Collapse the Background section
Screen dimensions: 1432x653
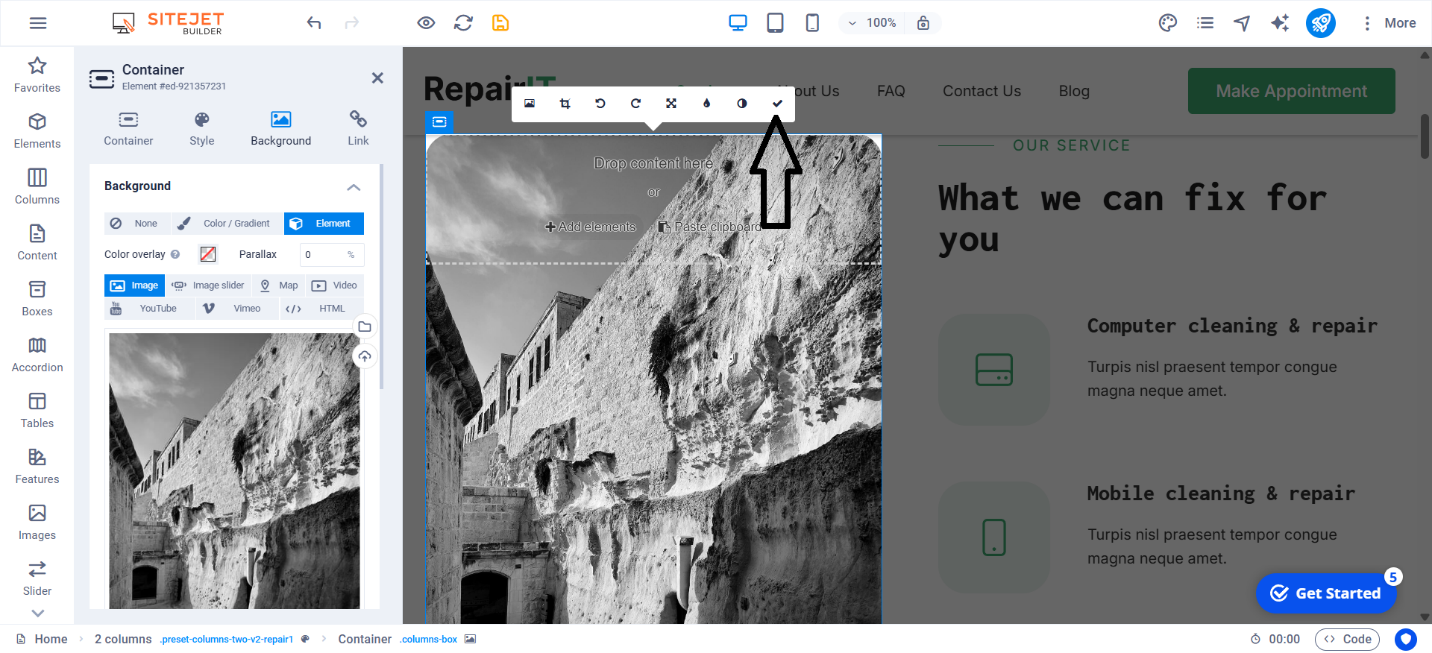(353, 187)
